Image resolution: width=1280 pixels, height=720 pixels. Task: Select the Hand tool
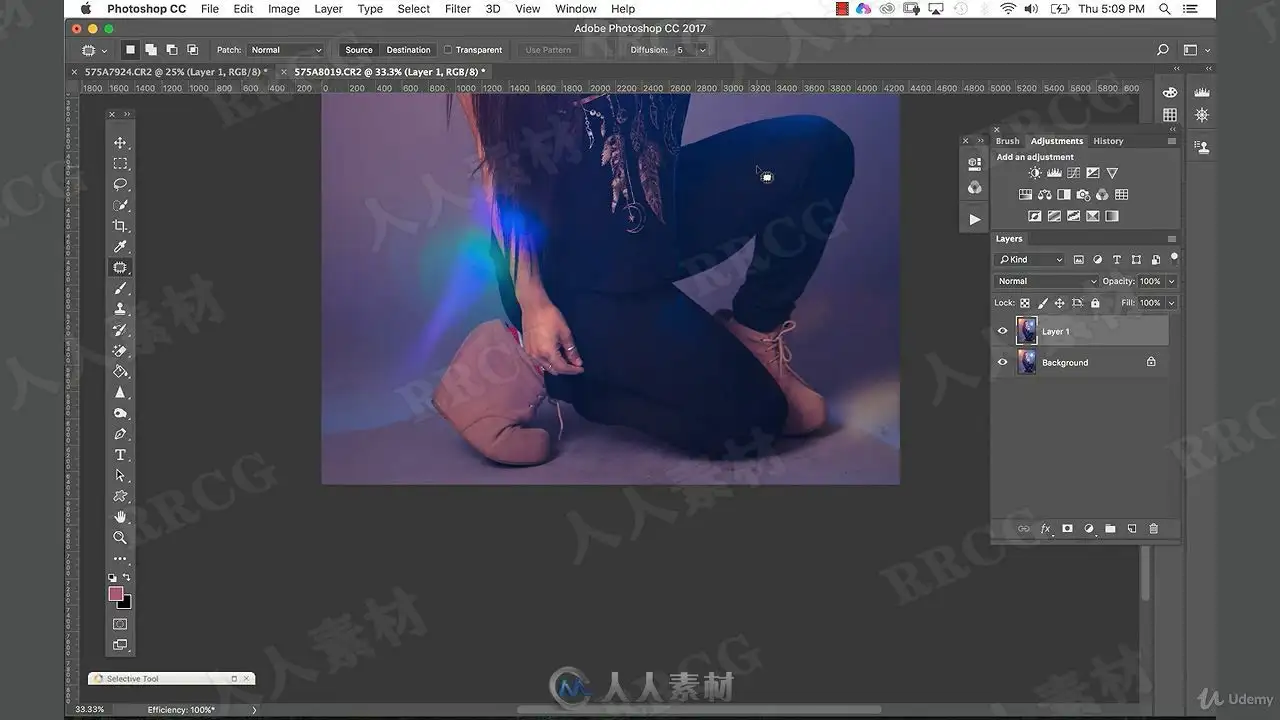[120, 517]
